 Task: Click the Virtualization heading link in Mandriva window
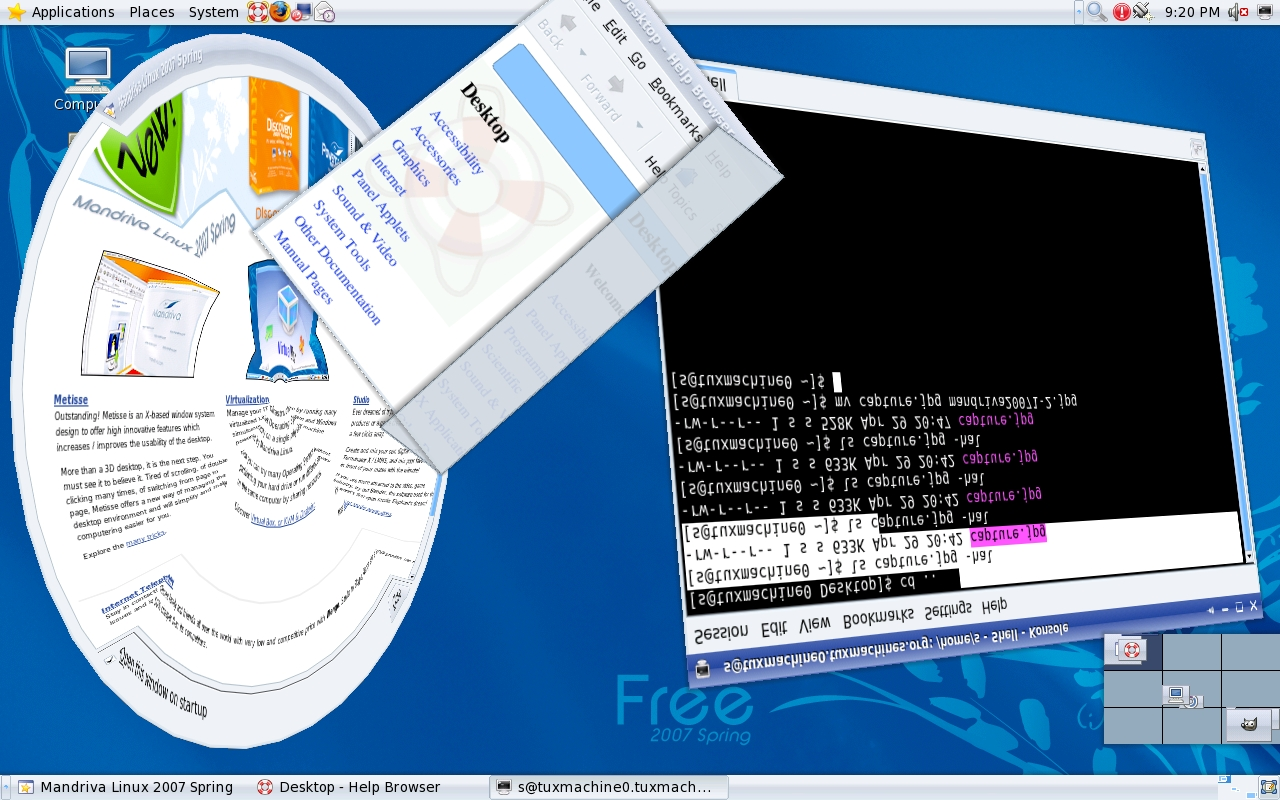pyautogui.click(x=247, y=398)
